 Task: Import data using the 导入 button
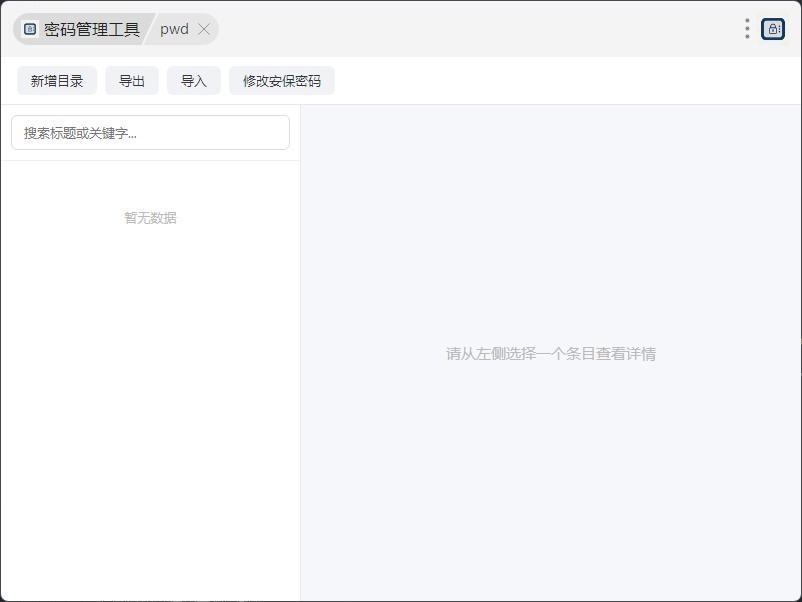[x=194, y=81]
